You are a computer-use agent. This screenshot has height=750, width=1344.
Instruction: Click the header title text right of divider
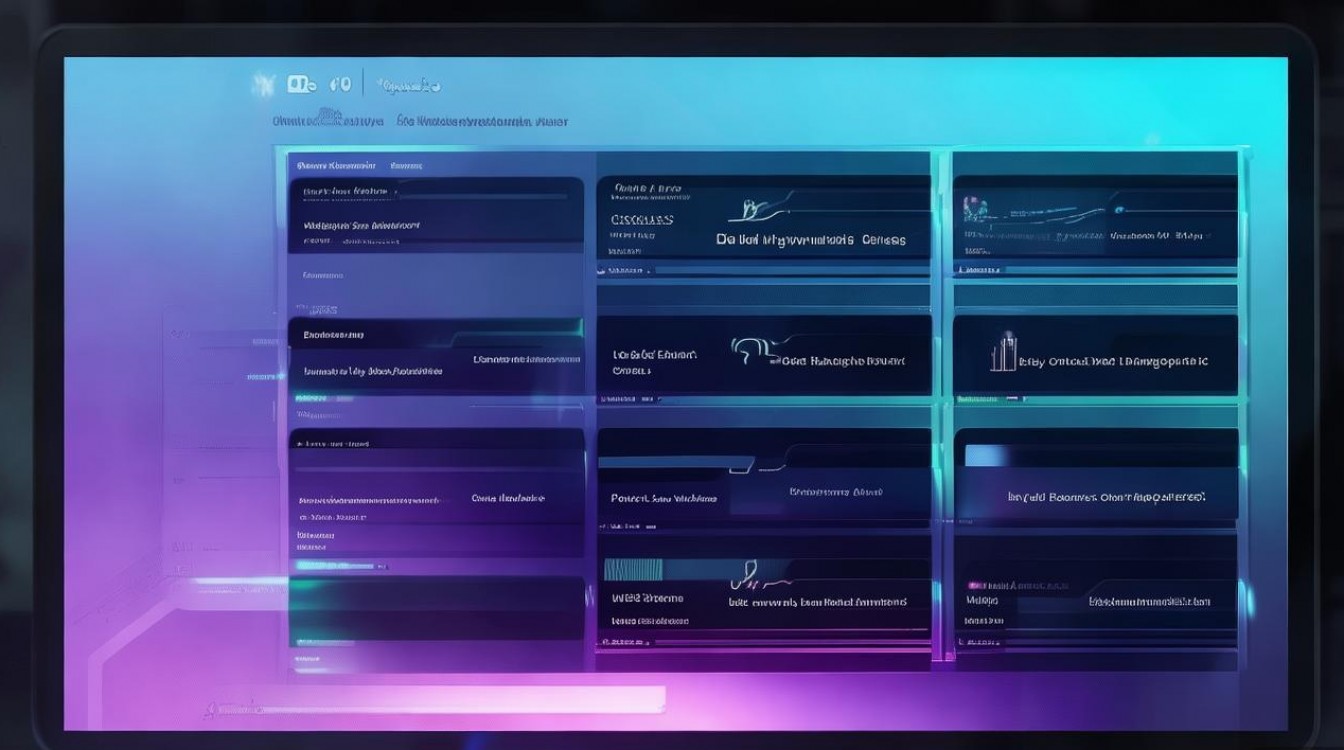coord(410,86)
